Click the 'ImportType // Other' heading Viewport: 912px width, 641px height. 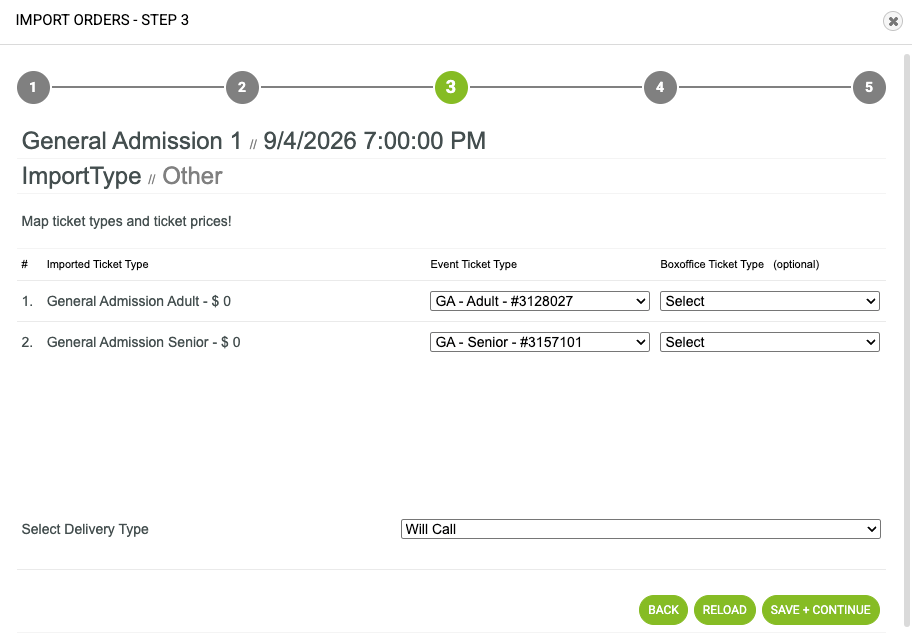pyautogui.click(x=122, y=176)
